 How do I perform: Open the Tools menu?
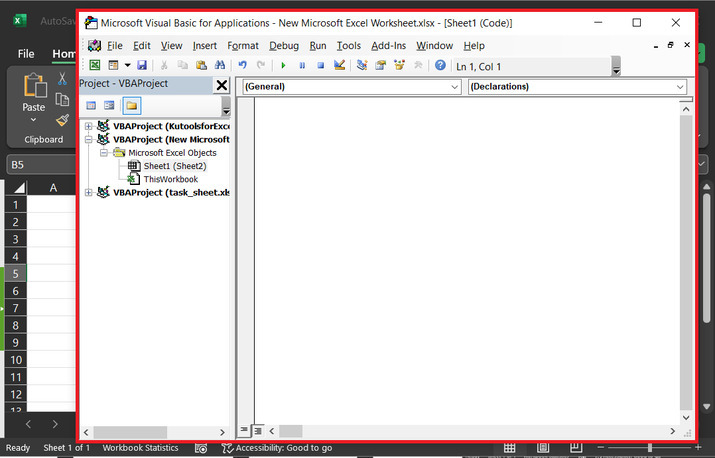(x=349, y=46)
